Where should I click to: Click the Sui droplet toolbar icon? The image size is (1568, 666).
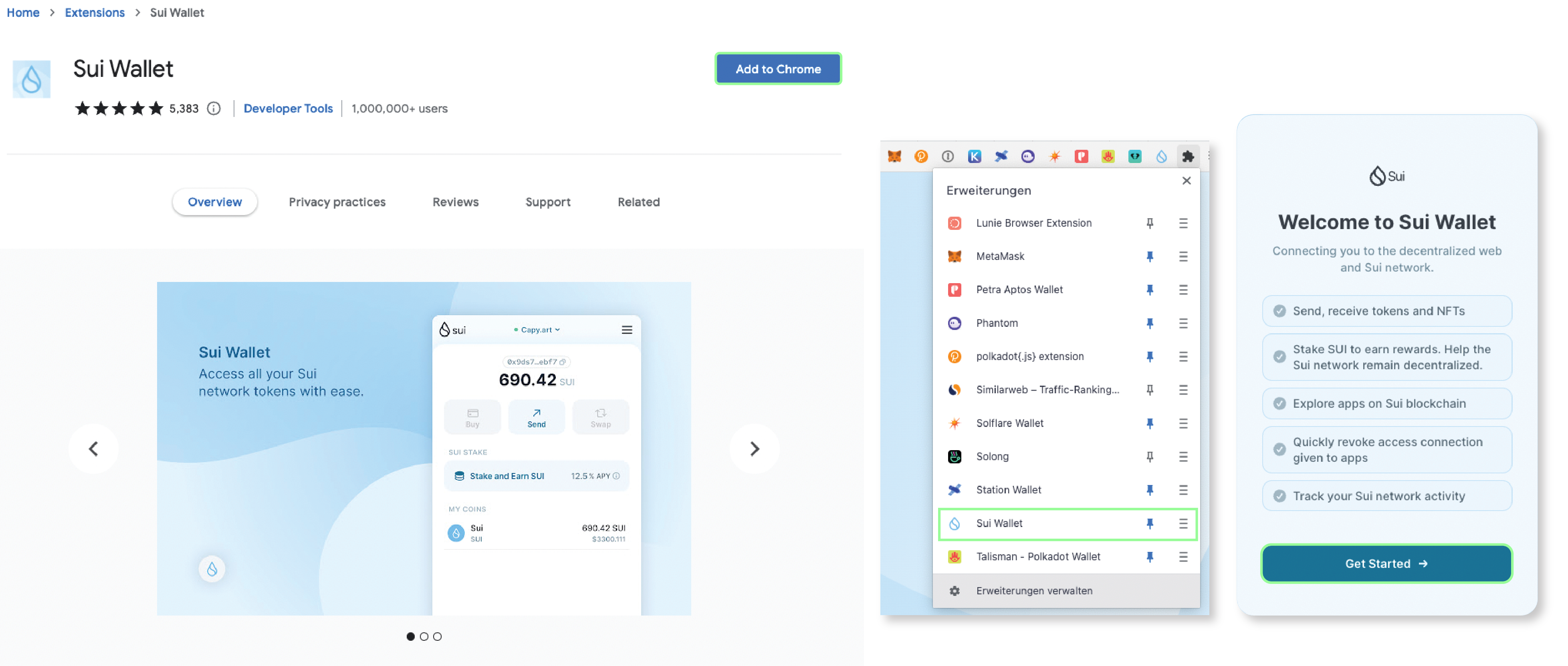coord(1161,156)
